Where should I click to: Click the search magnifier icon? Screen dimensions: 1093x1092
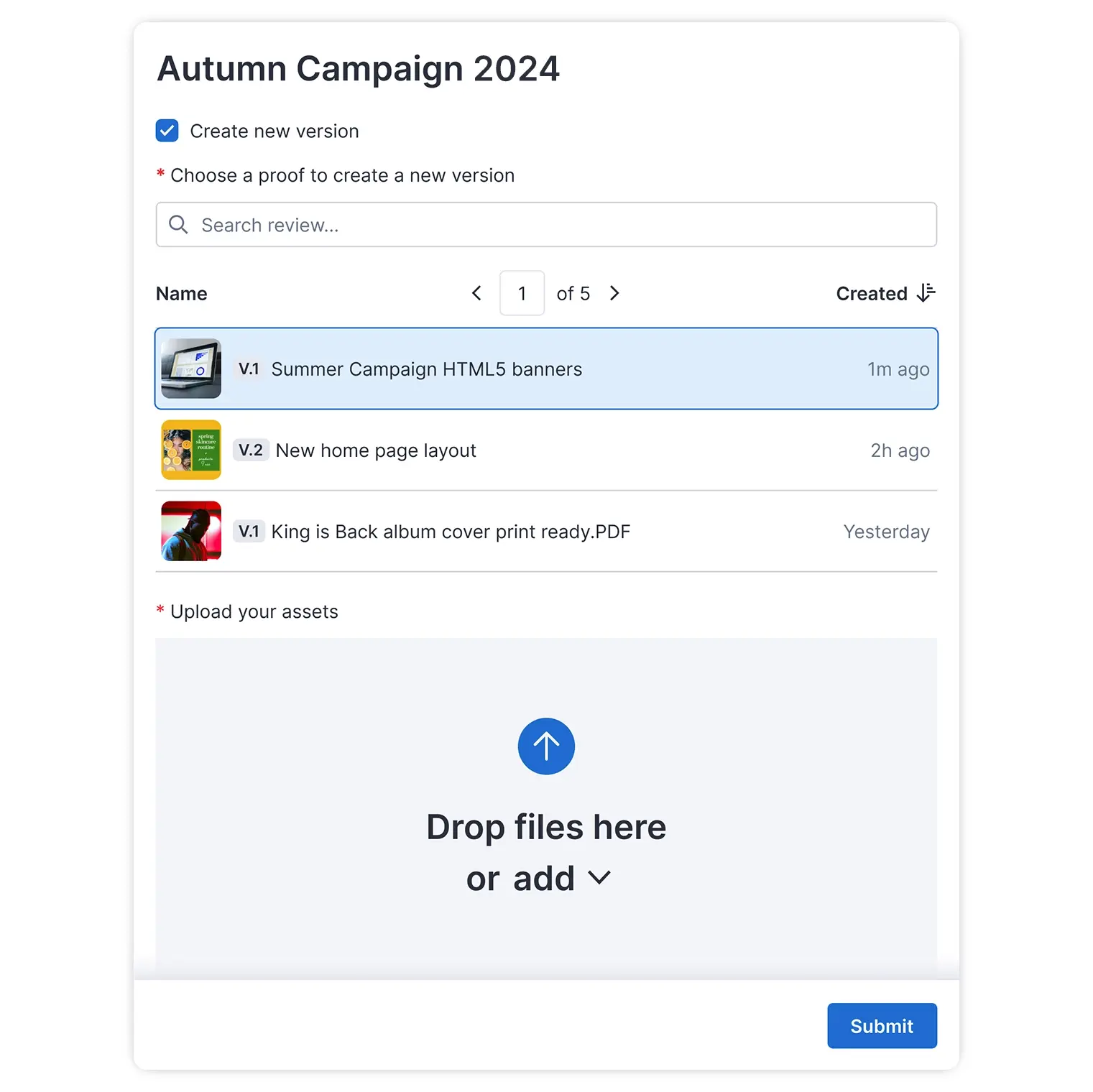(177, 225)
